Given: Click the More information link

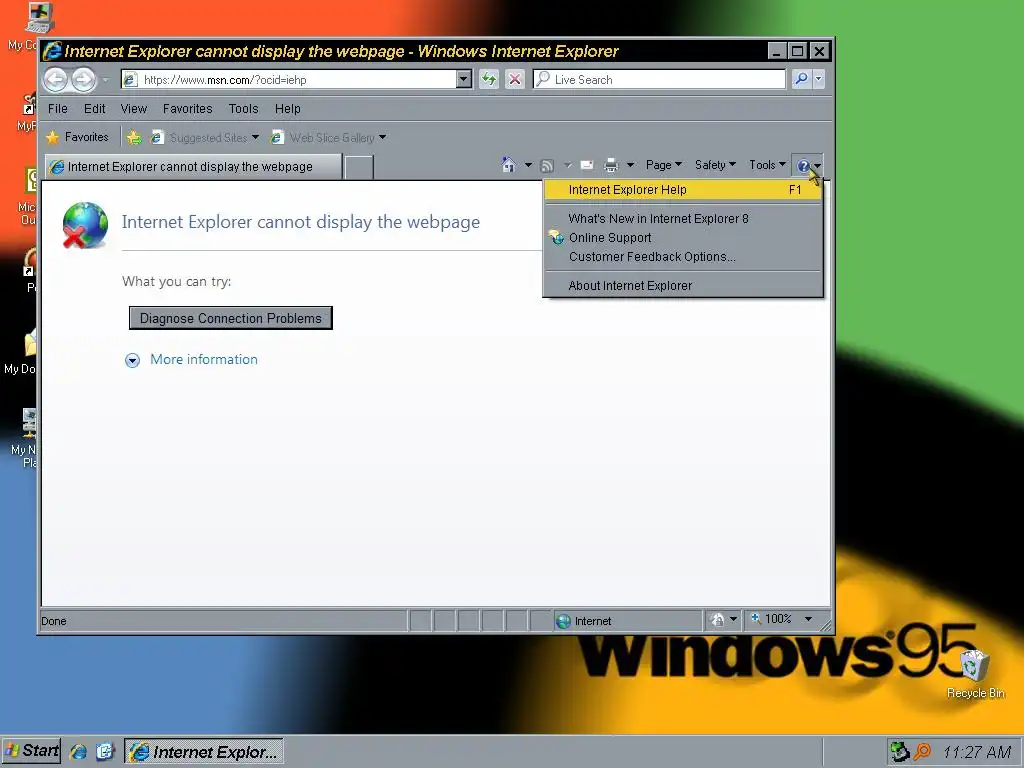Looking at the screenshot, I should [x=204, y=359].
